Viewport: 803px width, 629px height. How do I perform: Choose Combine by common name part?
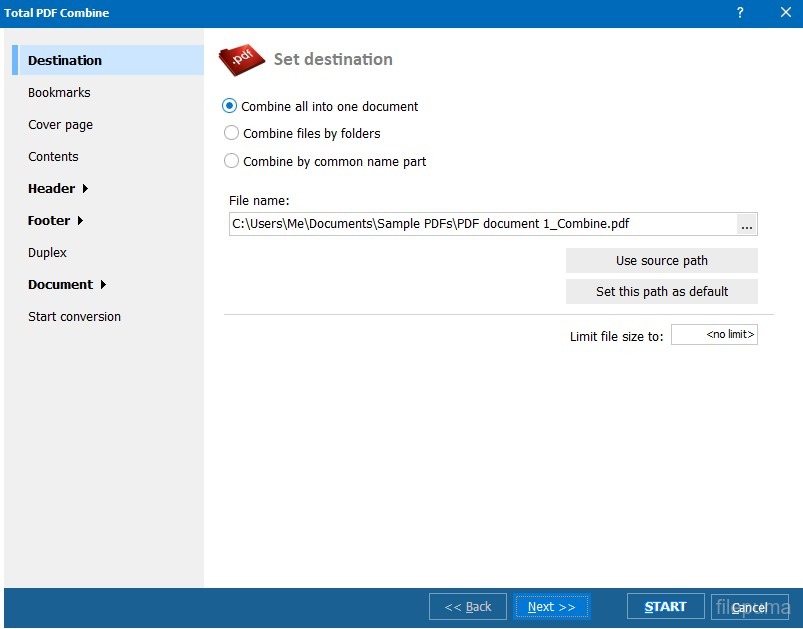tap(231, 161)
